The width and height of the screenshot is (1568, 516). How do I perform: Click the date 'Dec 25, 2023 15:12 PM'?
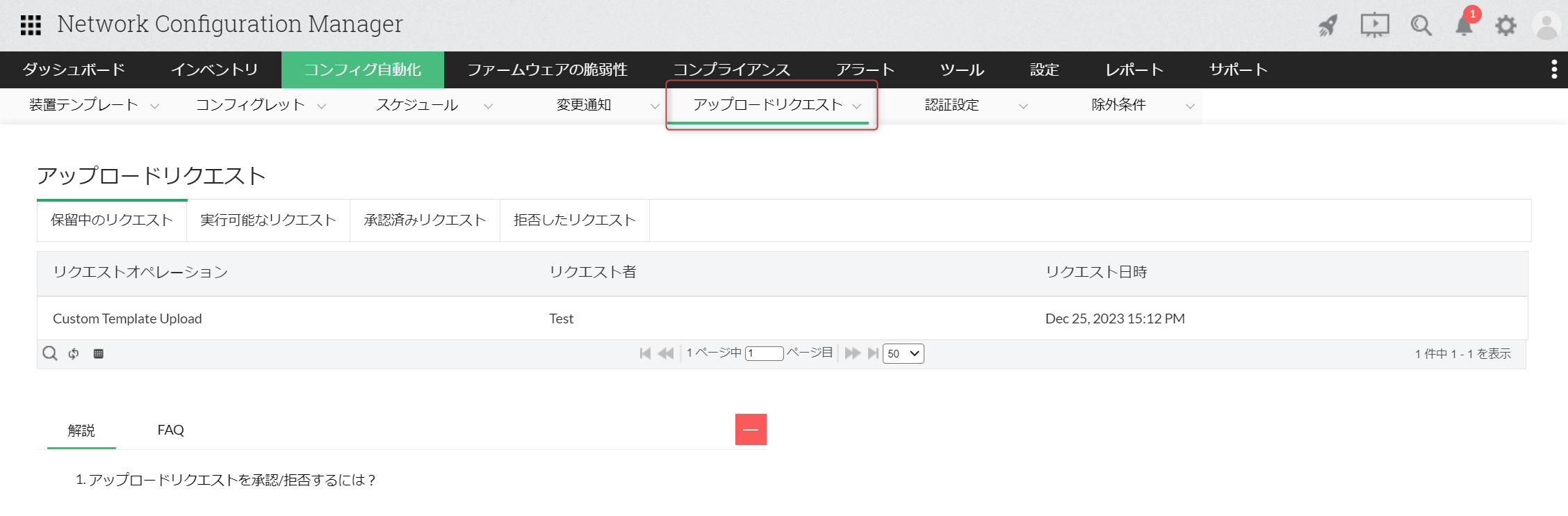(1115, 319)
